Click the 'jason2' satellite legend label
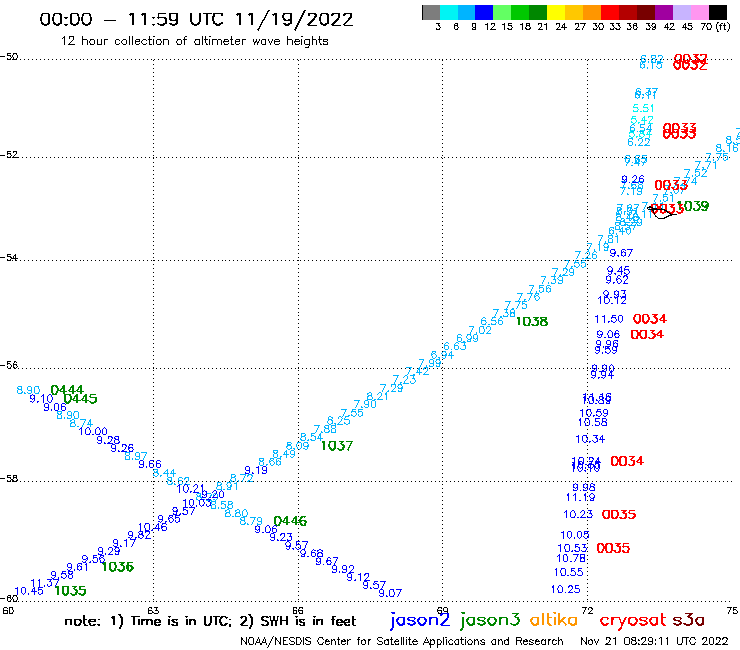 [x=420, y=620]
